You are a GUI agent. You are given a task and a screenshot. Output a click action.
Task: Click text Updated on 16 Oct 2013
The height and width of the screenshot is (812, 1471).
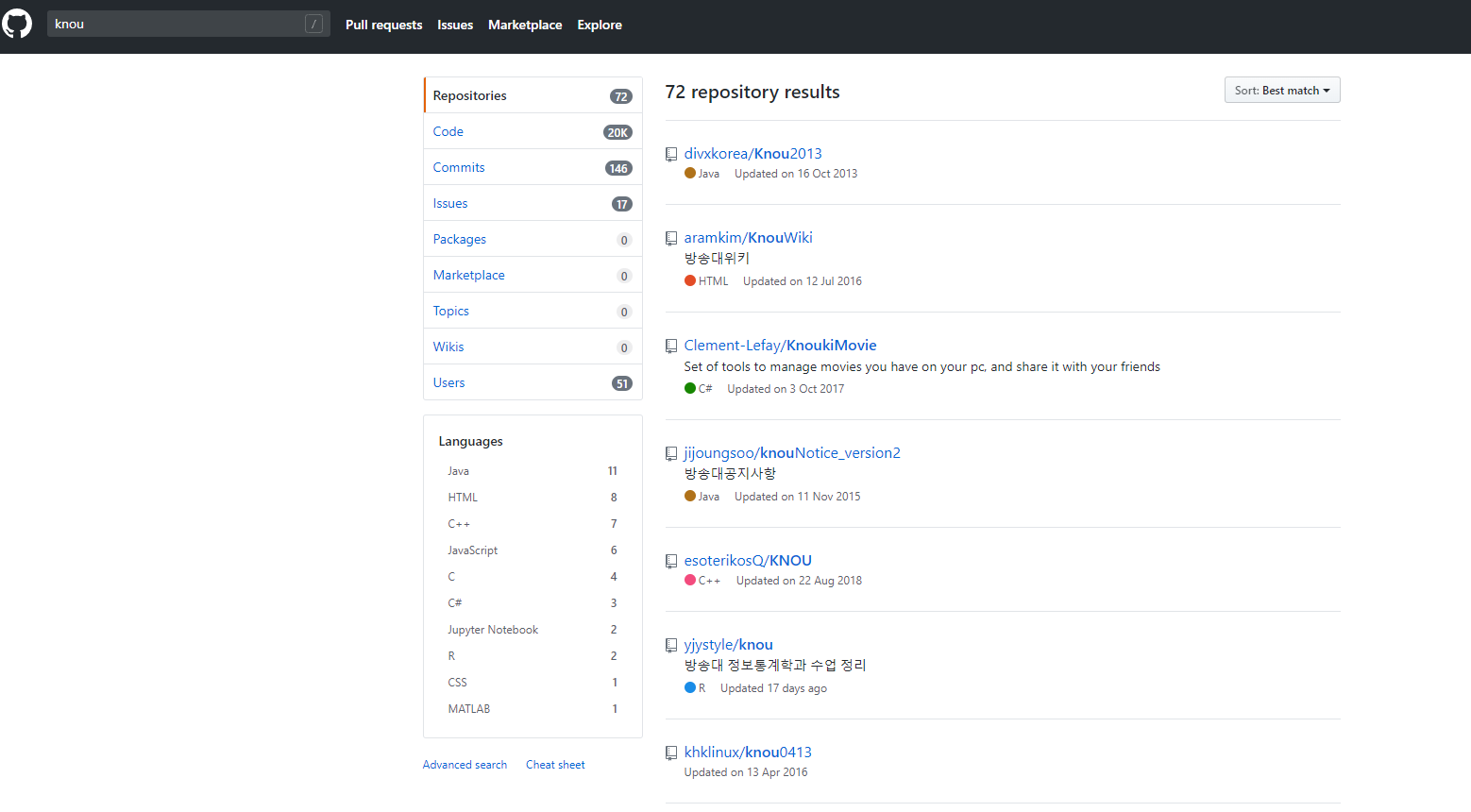(x=796, y=174)
